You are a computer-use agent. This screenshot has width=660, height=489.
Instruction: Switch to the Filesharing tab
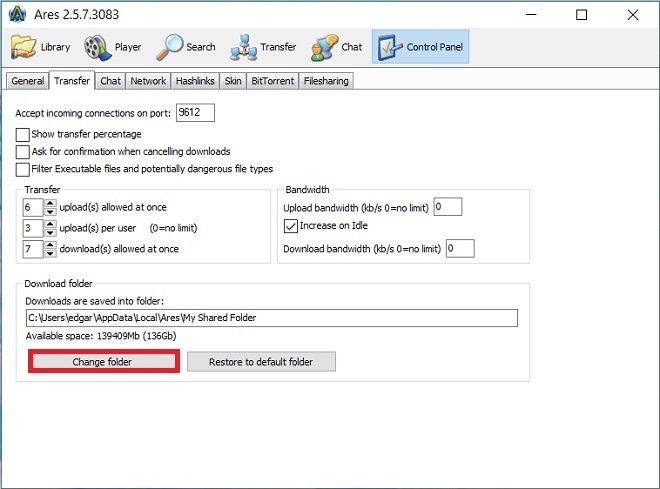click(326, 81)
